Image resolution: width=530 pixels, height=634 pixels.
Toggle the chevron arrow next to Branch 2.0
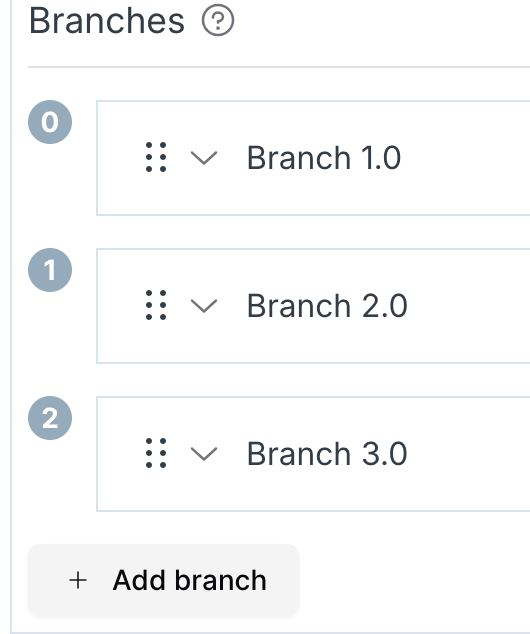coord(204,306)
